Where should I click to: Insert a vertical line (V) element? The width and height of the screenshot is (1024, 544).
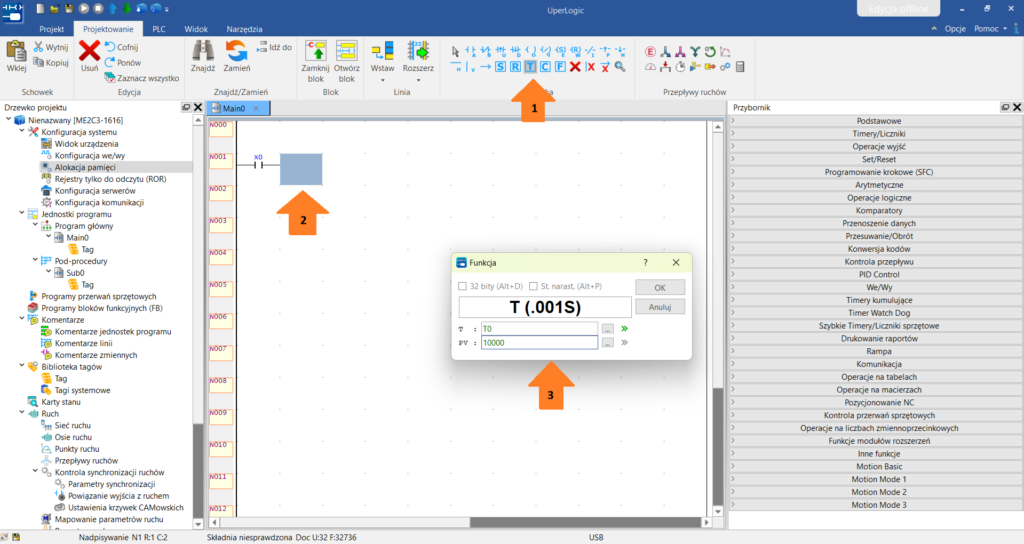point(470,67)
